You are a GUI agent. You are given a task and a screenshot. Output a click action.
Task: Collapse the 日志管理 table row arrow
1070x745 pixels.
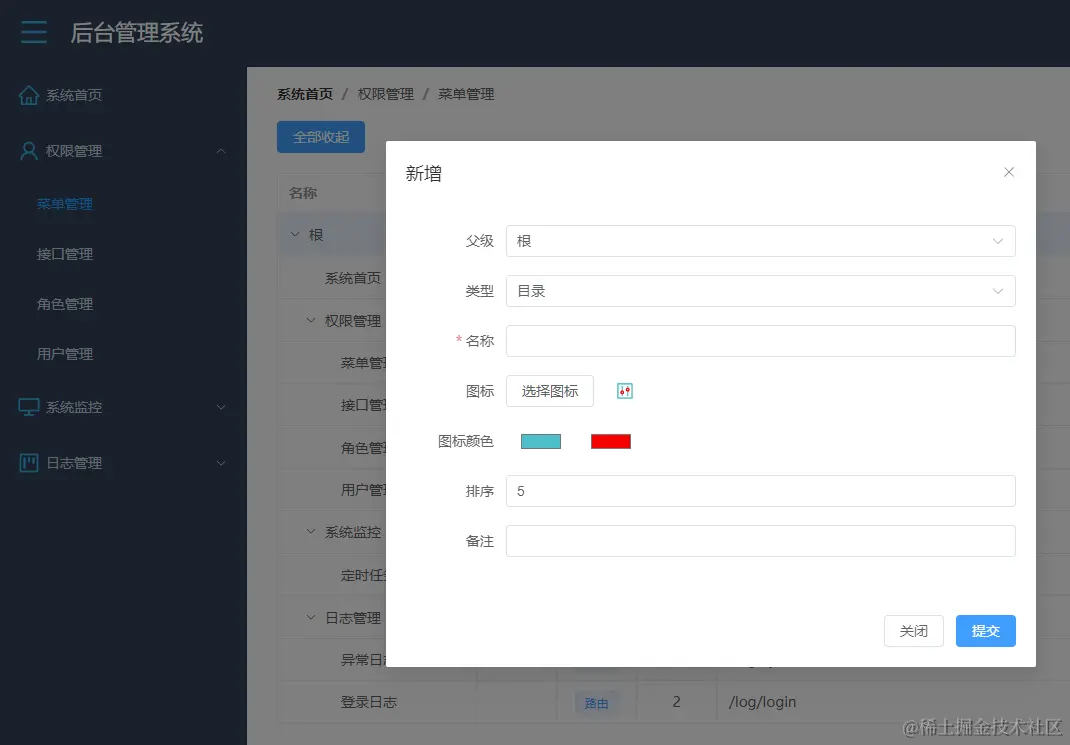tap(310, 617)
